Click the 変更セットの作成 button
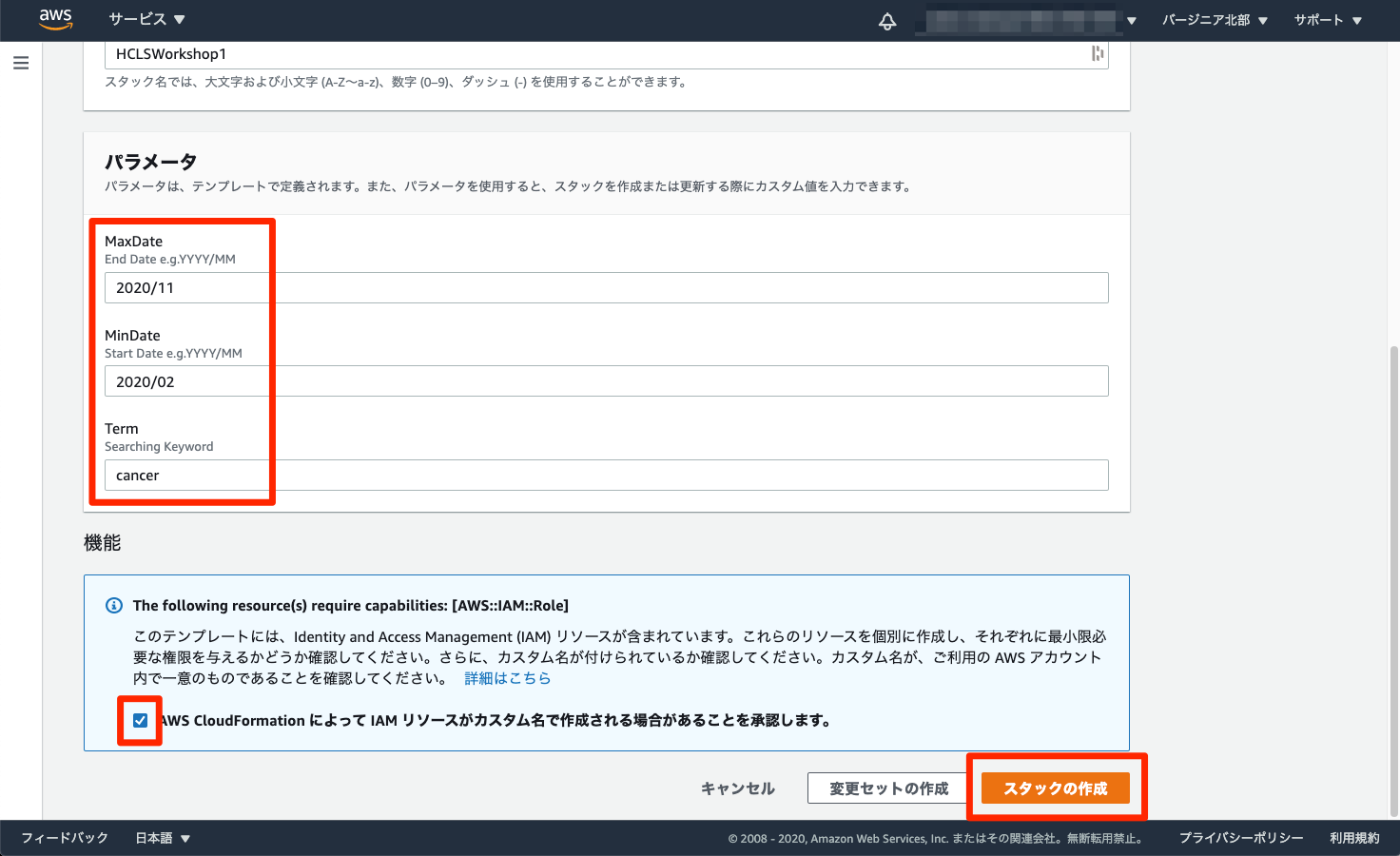Image resolution: width=1400 pixels, height=856 pixels. [x=888, y=788]
